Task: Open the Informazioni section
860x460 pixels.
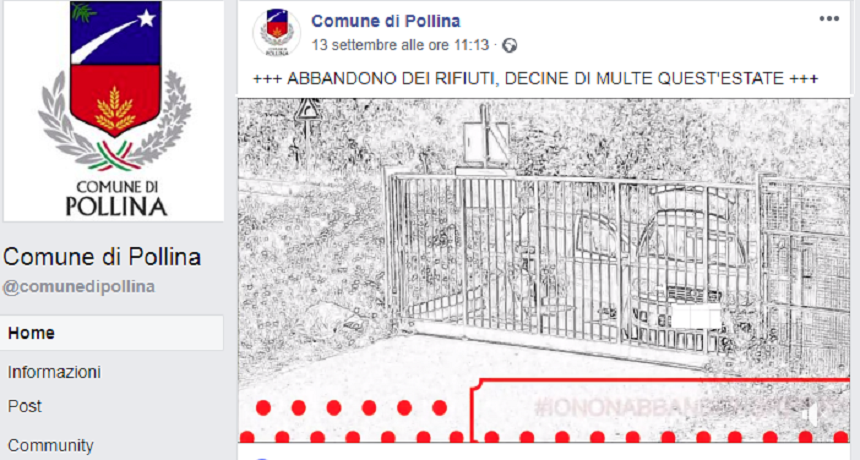Action: click(x=54, y=372)
